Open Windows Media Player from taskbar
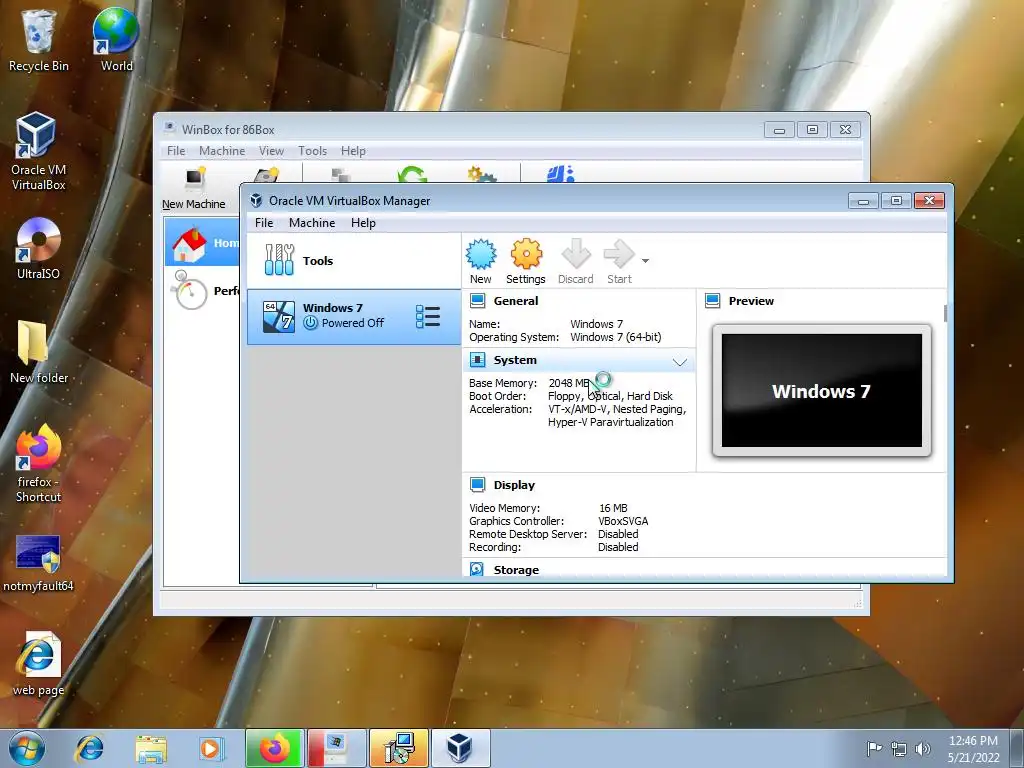This screenshot has width=1024, height=768. 212,748
